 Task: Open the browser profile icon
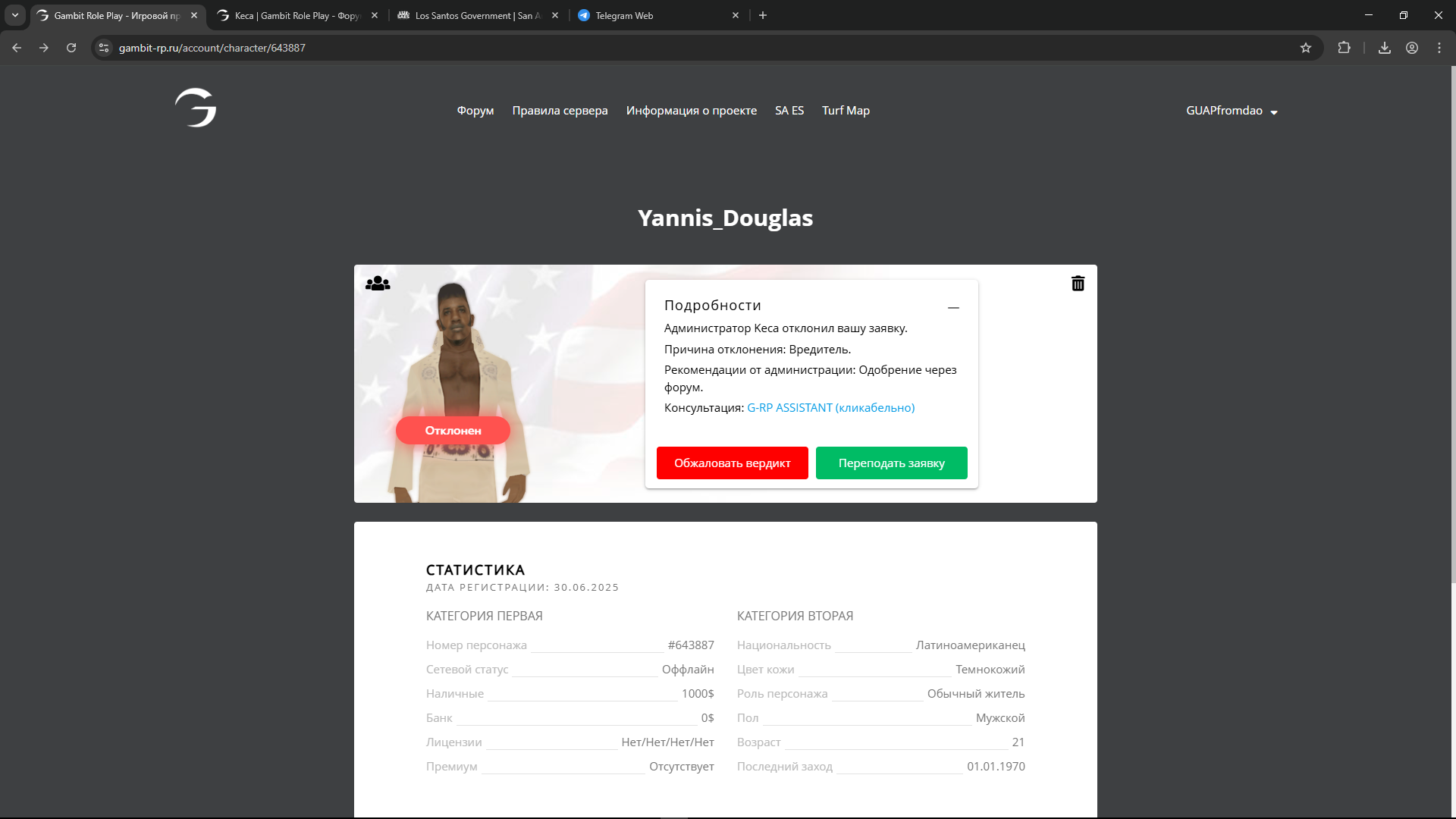(x=1412, y=48)
